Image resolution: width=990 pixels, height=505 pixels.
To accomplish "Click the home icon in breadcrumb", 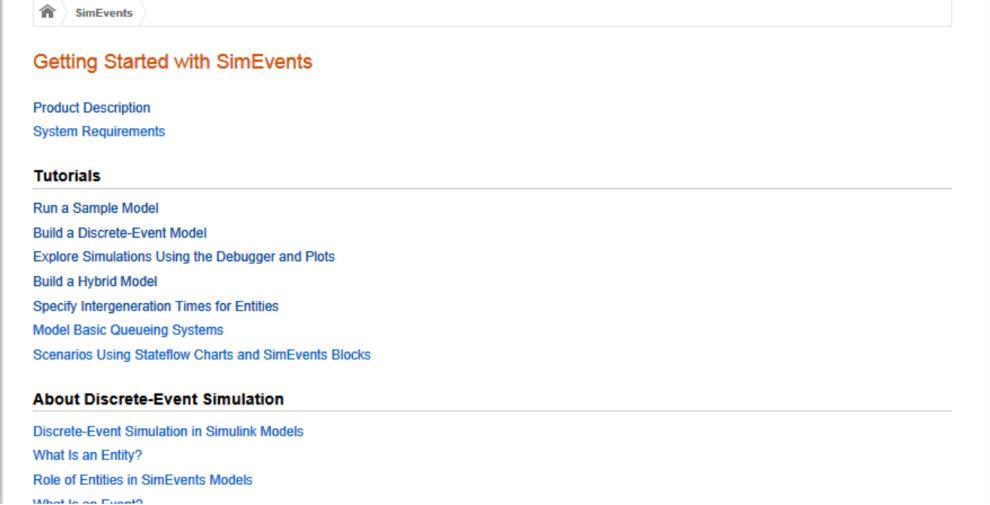I will click(x=47, y=11).
